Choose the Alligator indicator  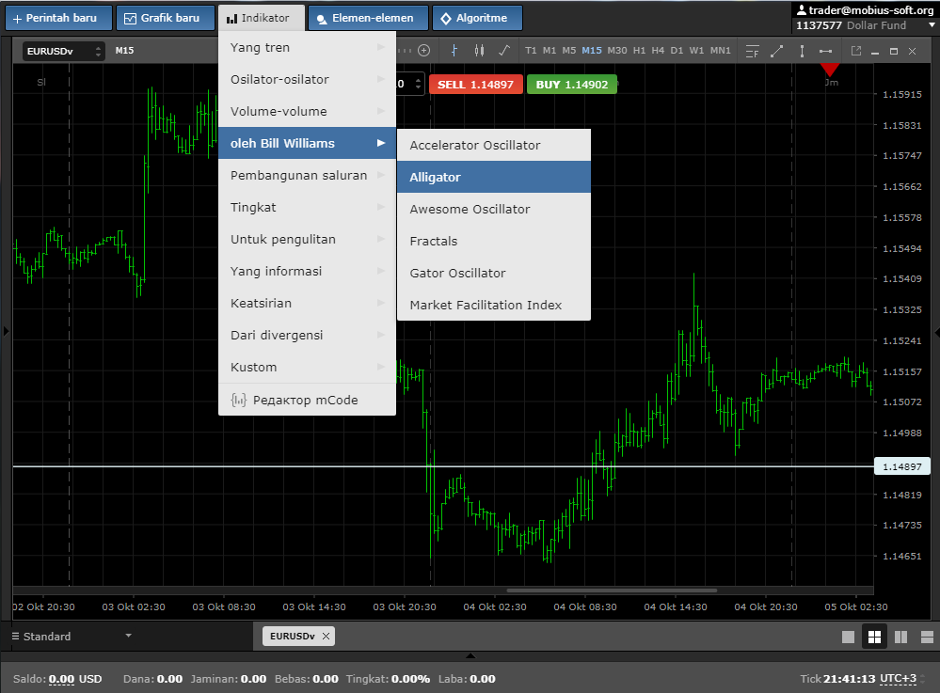point(494,177)
